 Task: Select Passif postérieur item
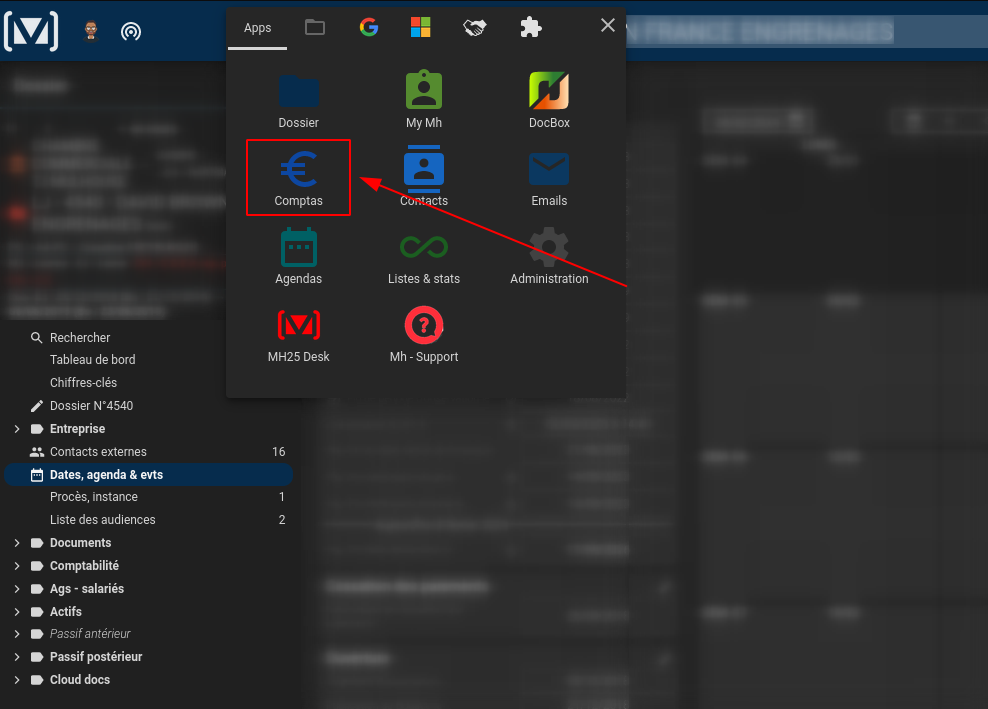tap(96, 657)
